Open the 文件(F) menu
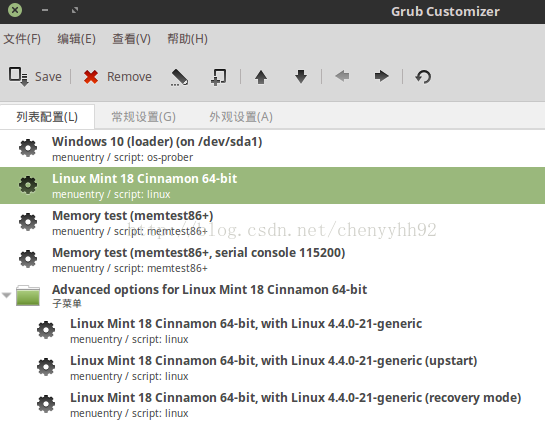 point(22,39)
